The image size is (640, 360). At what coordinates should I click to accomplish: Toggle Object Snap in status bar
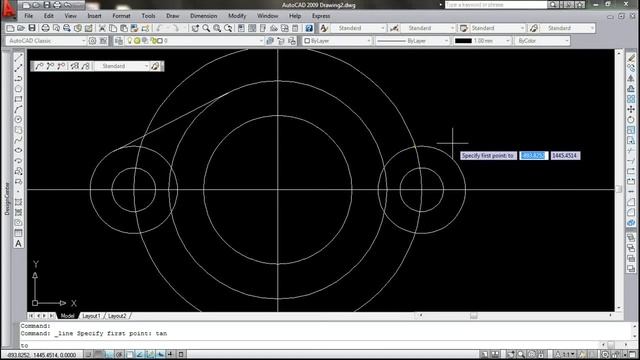coord(129,354)
